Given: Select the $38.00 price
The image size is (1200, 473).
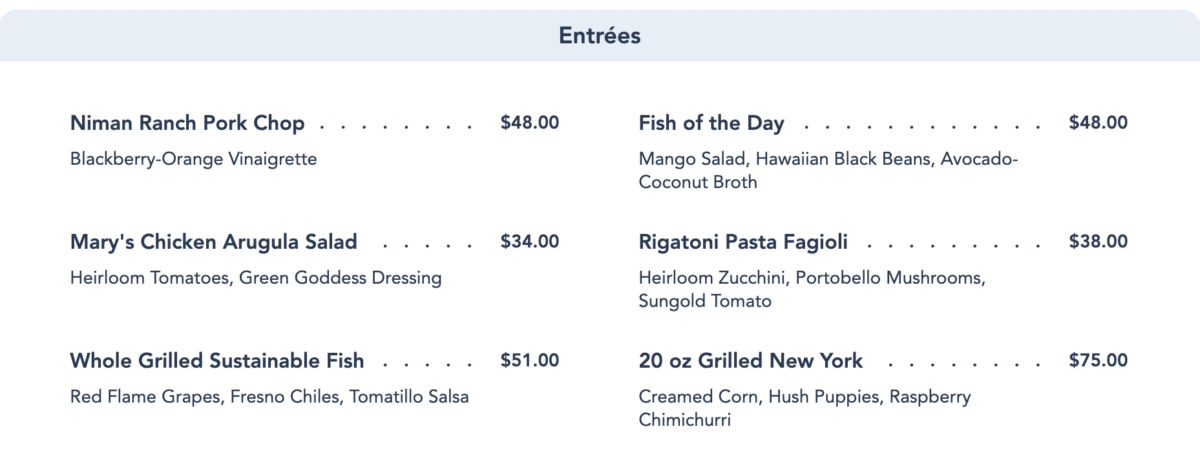Looking at the screenshot, I should (x=1098, y=242).
